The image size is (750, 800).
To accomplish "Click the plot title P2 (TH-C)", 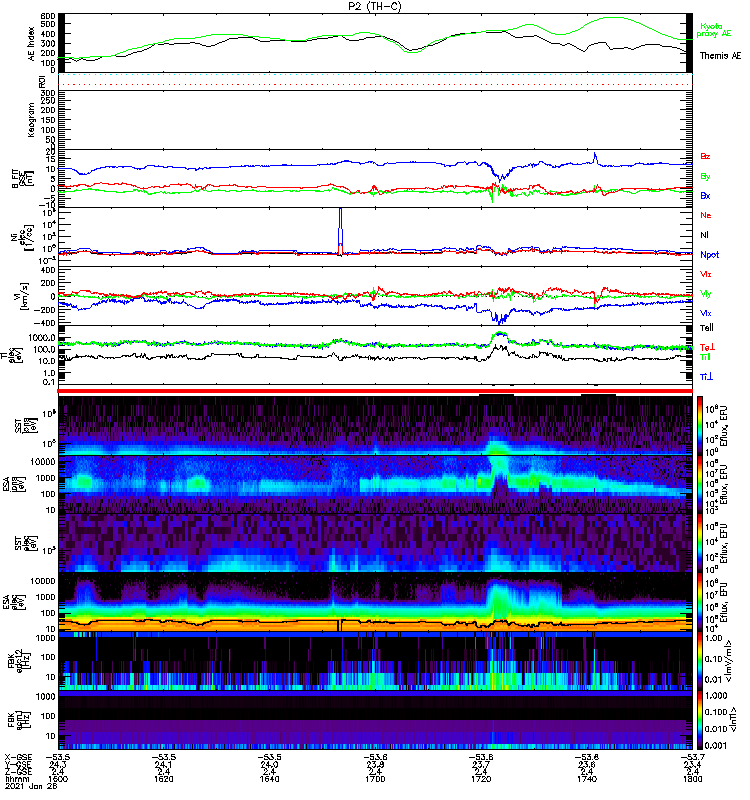I will (x=375, y=6).
